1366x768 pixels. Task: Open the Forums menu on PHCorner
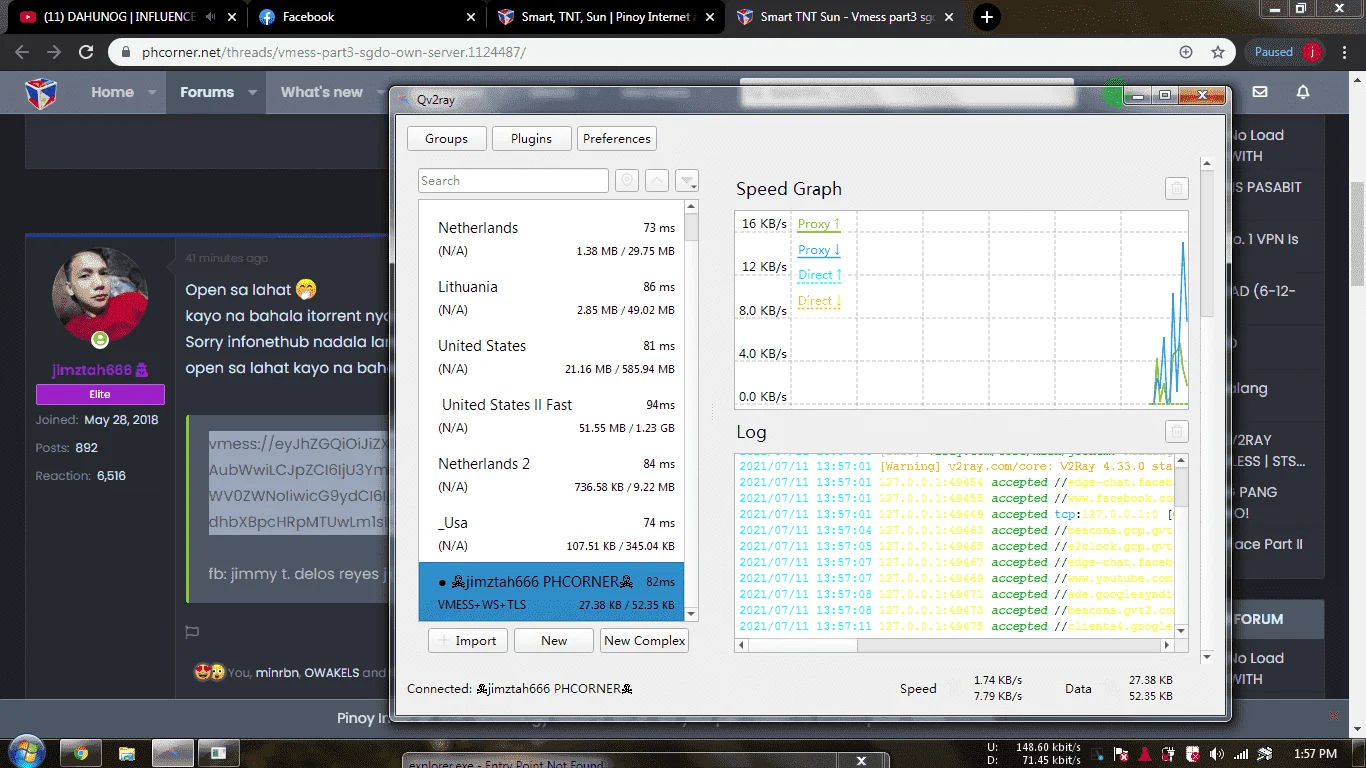click(x=207, y=92)
